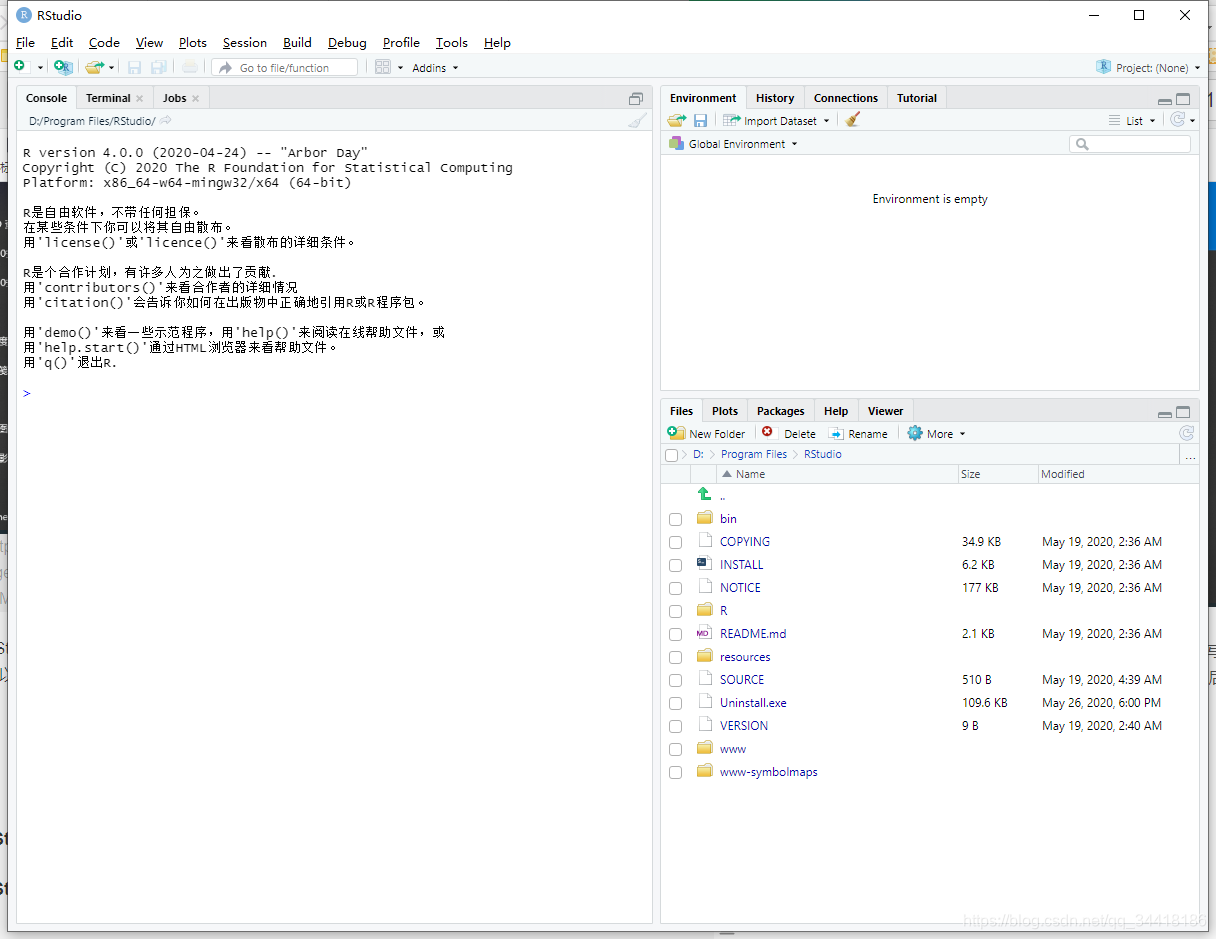Click the Save workspace disk icon in Environment pane

click(x=701, y=120)
